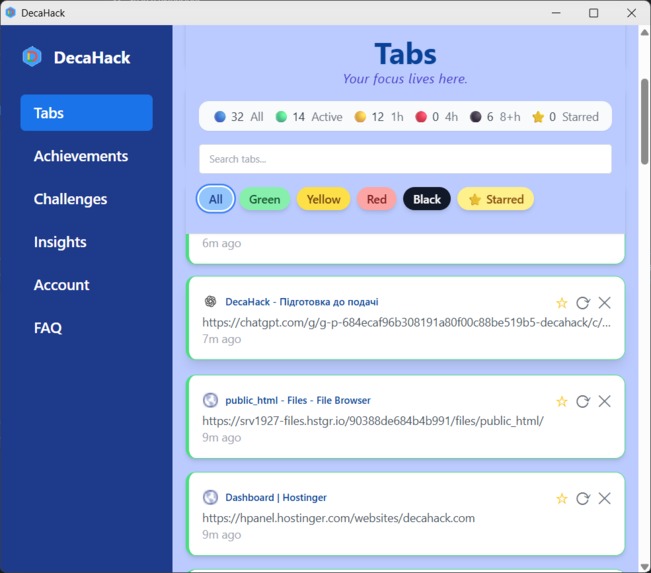
Task: Click the DecaHack logo in sidebar
Action: pos(32,57)
